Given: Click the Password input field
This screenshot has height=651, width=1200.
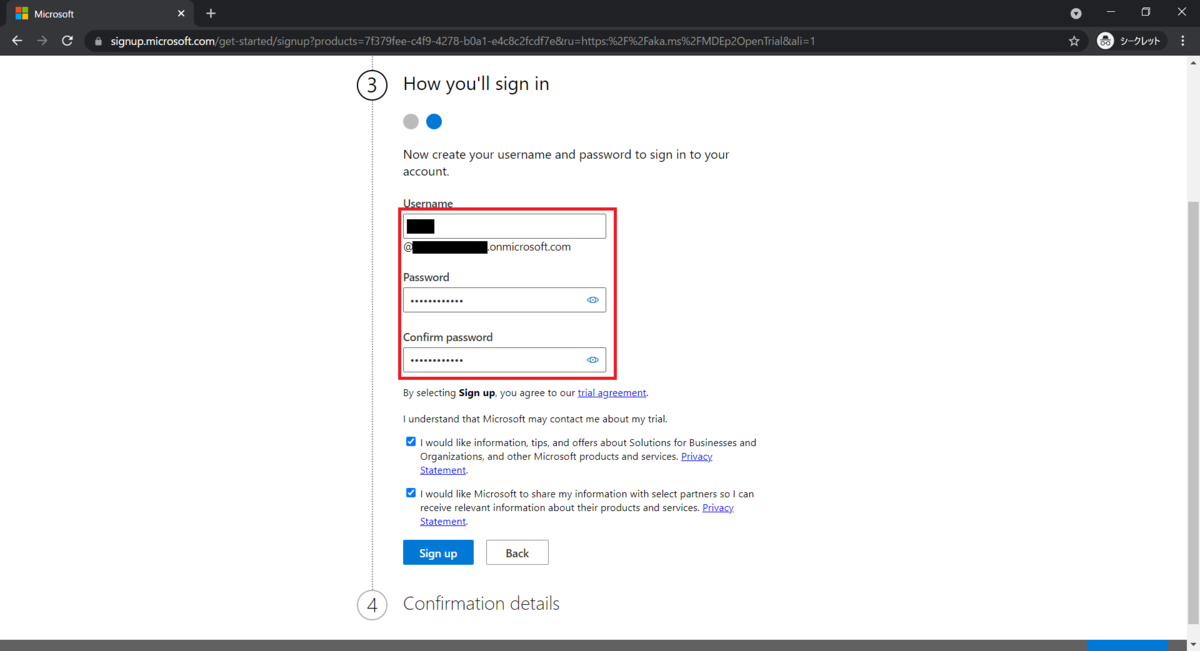Looking at the screenshot, I should [x=504, y=300].
